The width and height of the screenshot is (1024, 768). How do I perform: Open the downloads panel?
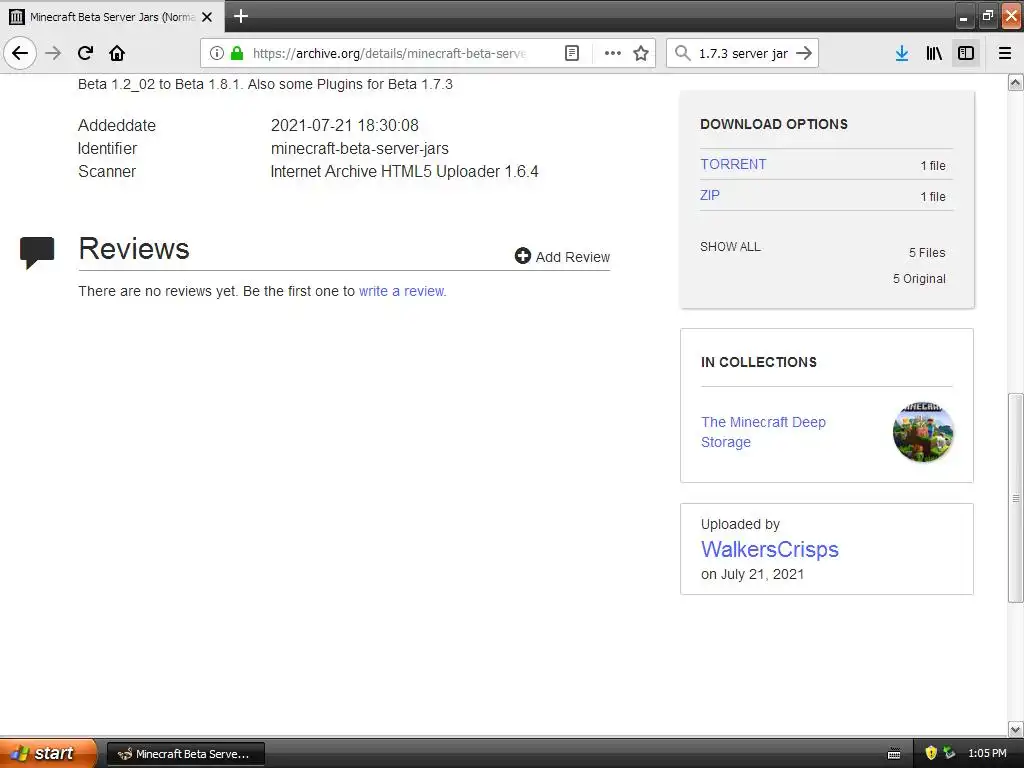pos(902,54)
